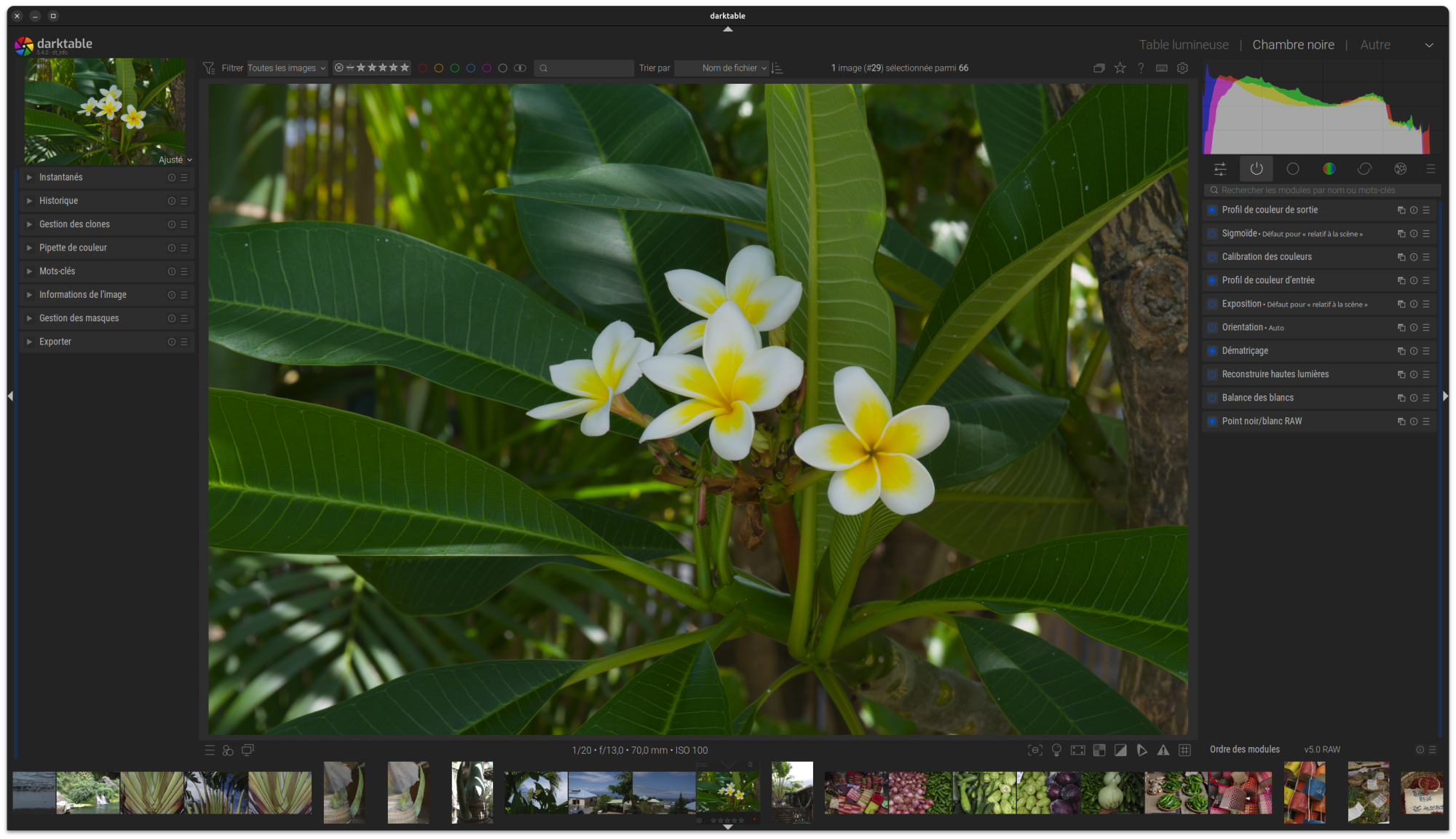Toggle the guides and overlays grid icon
Image resolution: width=1456 pixels, height=839 pixels.
point(1184,750)
